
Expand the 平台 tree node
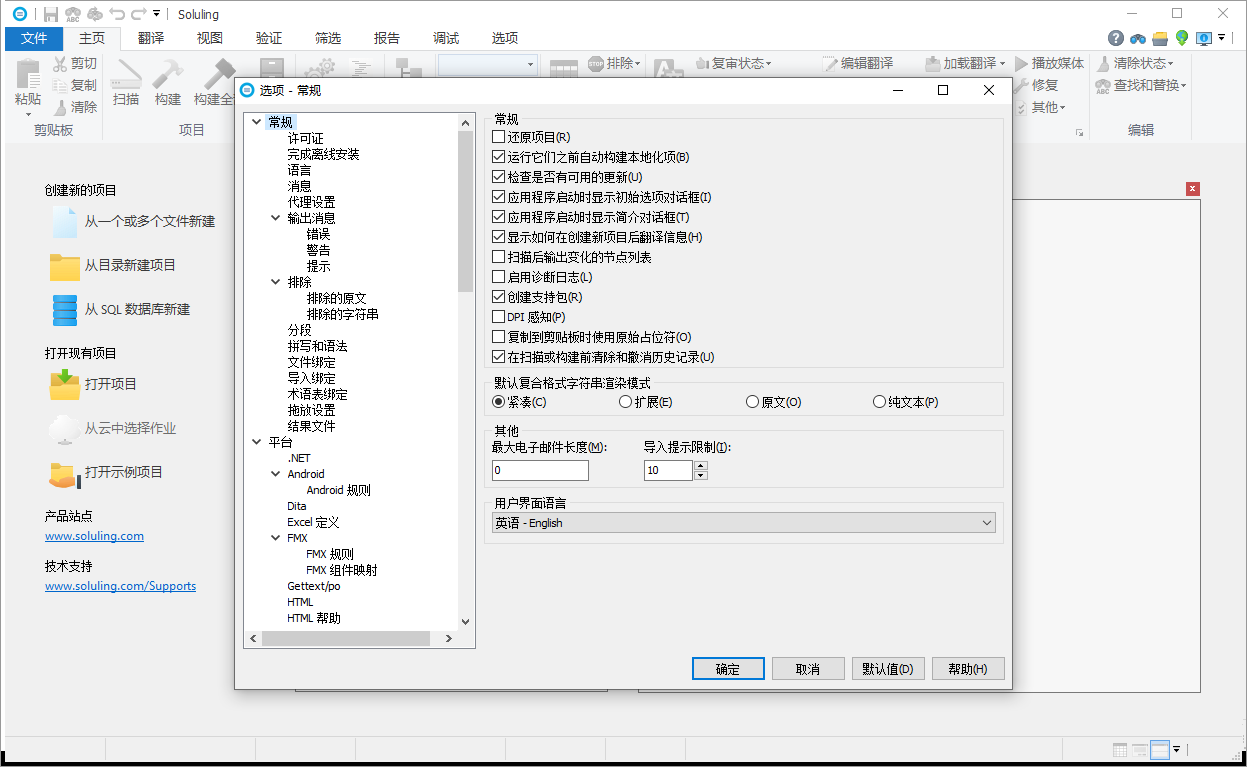point(257,441)
